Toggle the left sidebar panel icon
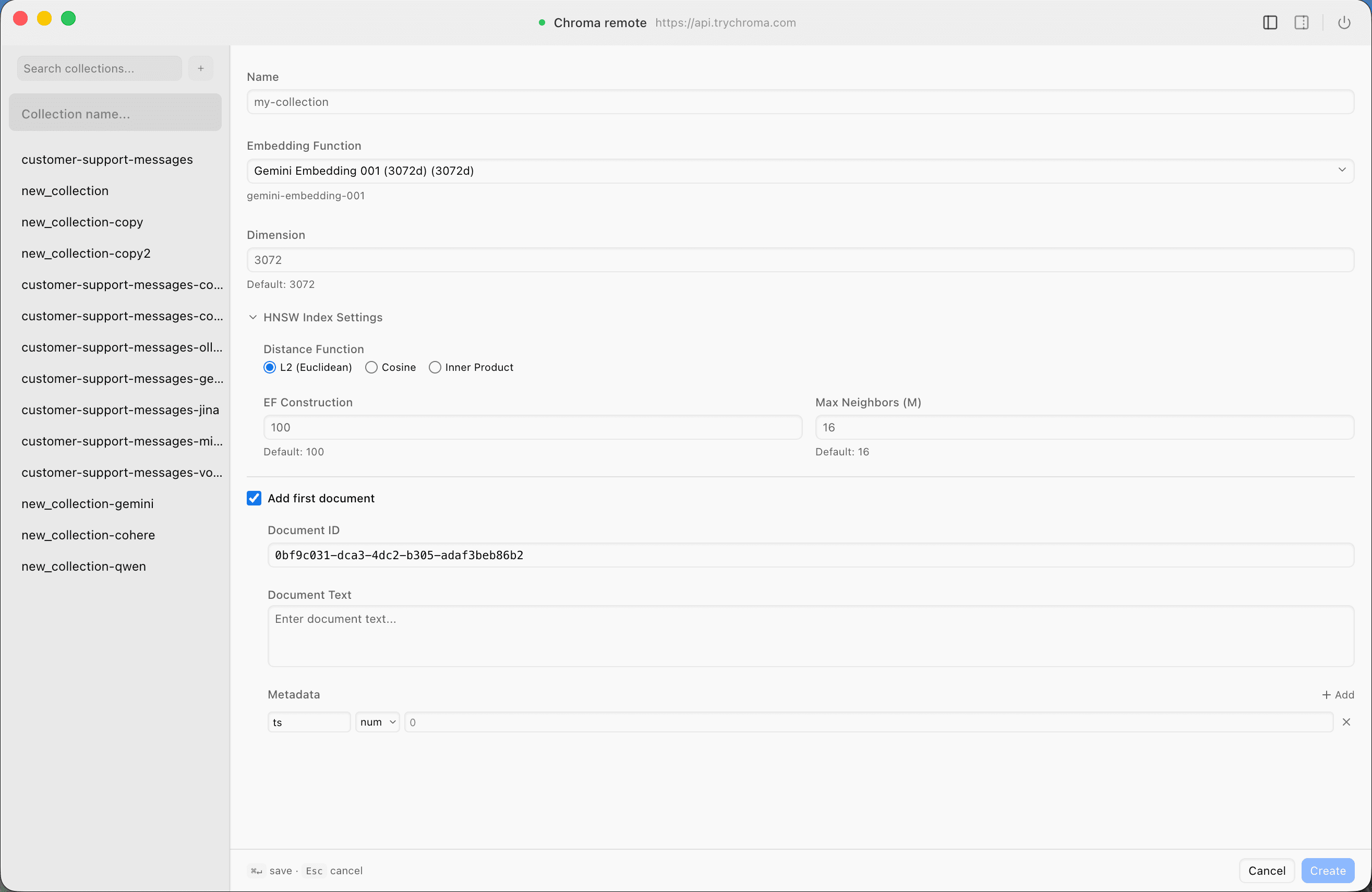 [1270, 22]
